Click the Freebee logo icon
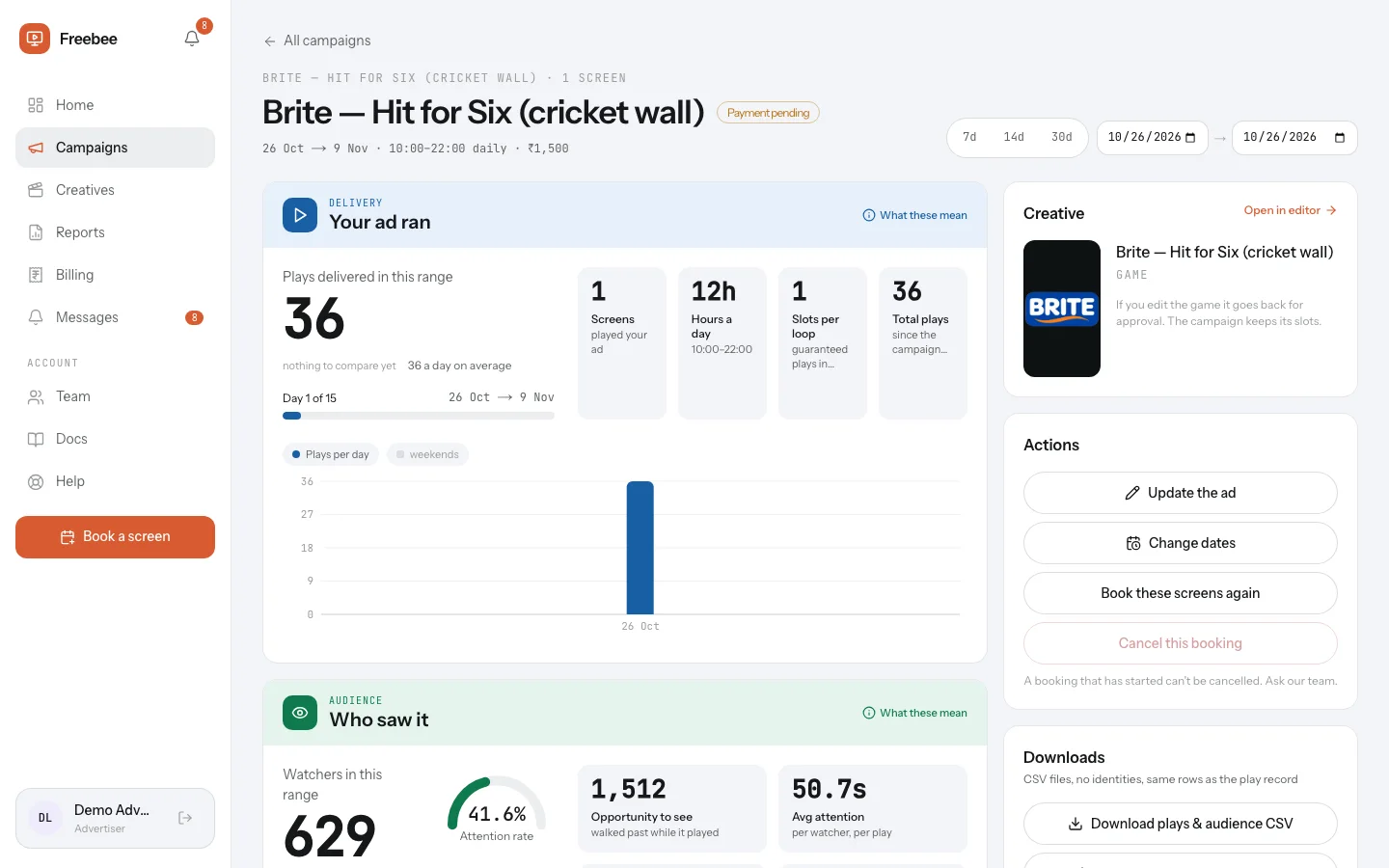The width and height of the screenshot is (1389, 868). (x=35, y=39)
